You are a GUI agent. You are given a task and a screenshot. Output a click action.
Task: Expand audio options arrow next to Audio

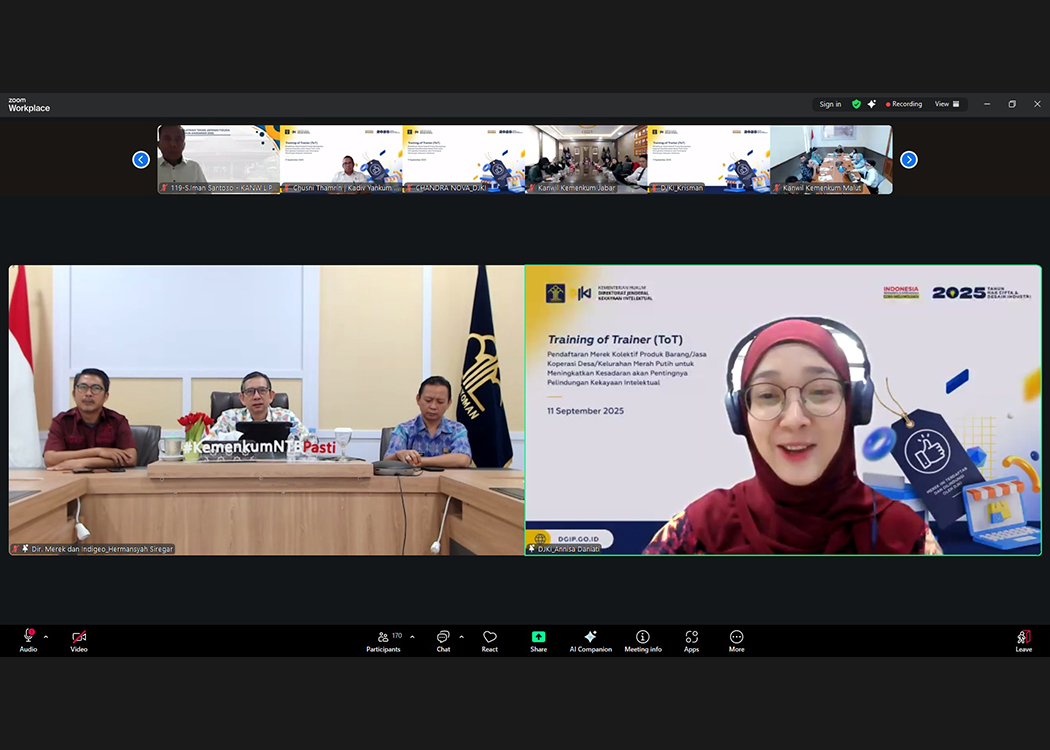tap(46, 637)
